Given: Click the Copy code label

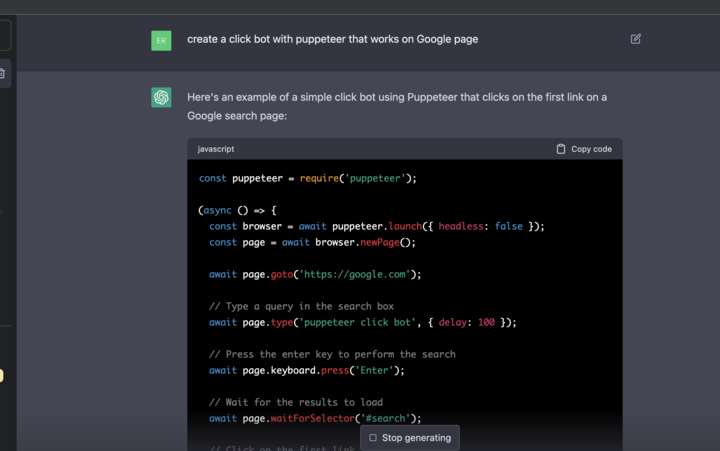Looking at the screenshot, I should click(x=591, y=149).
